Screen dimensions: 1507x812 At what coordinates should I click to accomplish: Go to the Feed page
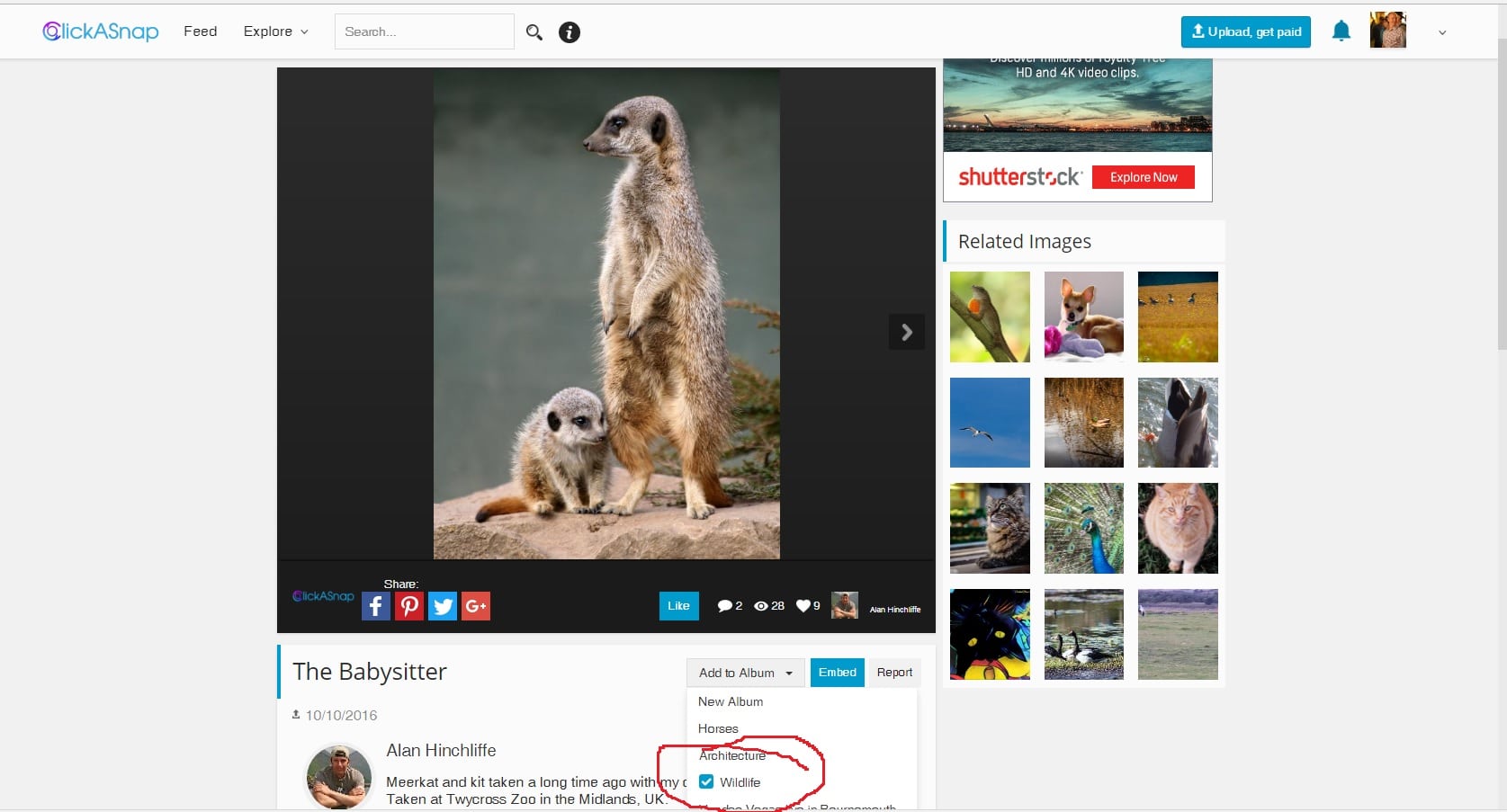click(199, 31)
